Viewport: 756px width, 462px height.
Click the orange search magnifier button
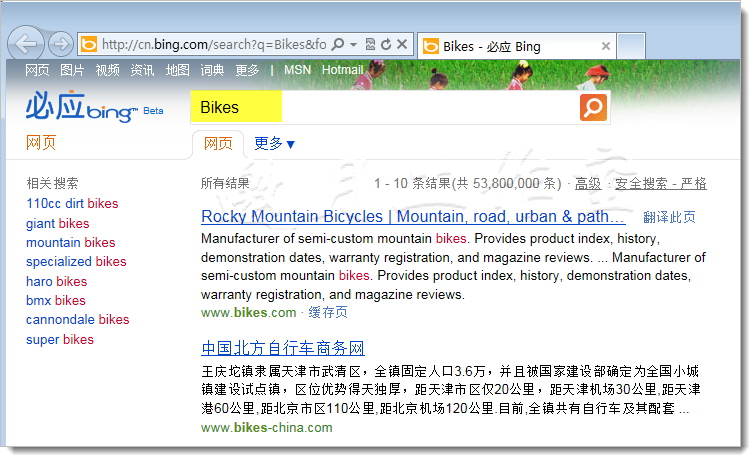[593, 107]
